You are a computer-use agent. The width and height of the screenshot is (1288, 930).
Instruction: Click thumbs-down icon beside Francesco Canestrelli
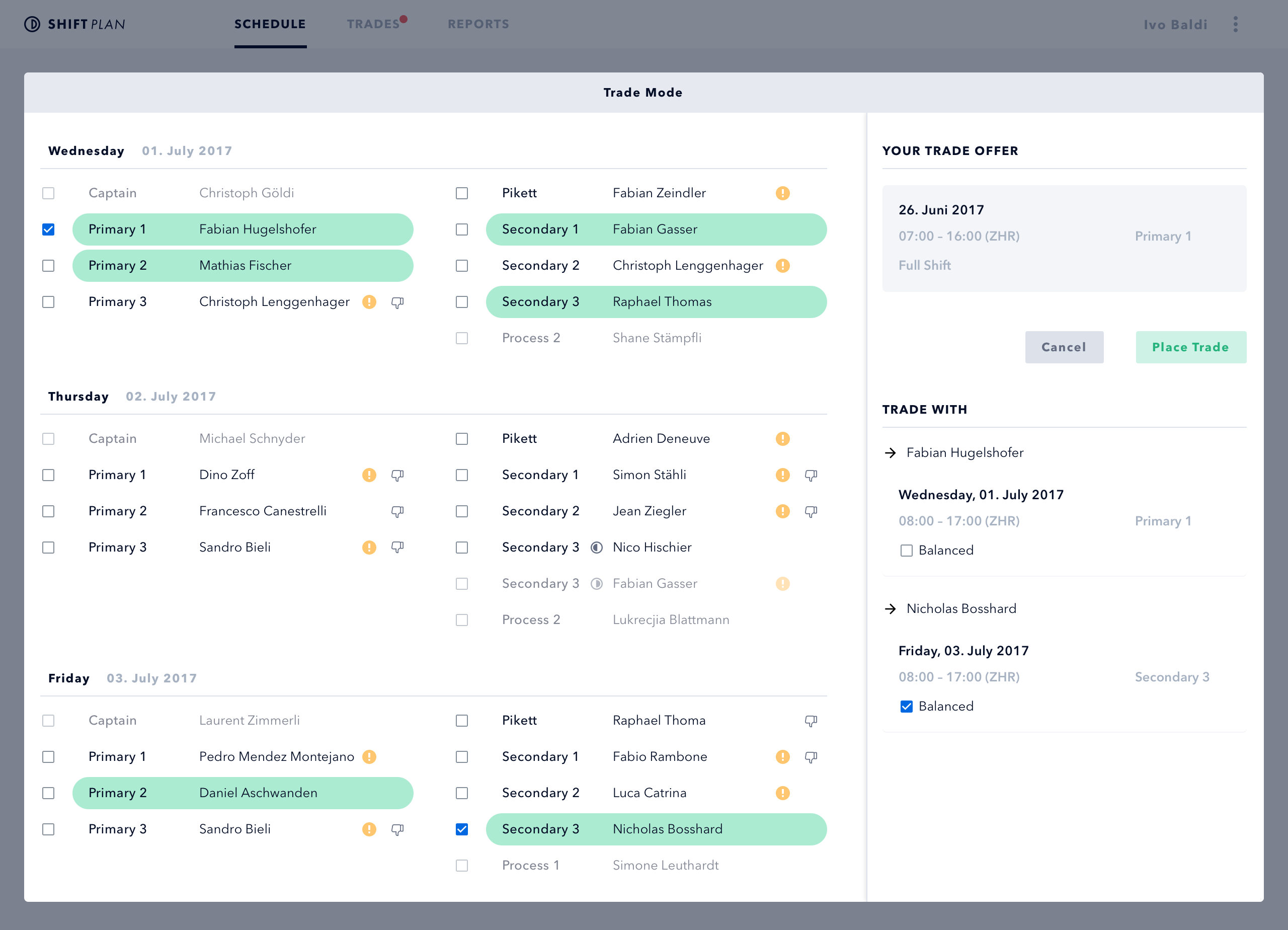[x=397, y=512]
